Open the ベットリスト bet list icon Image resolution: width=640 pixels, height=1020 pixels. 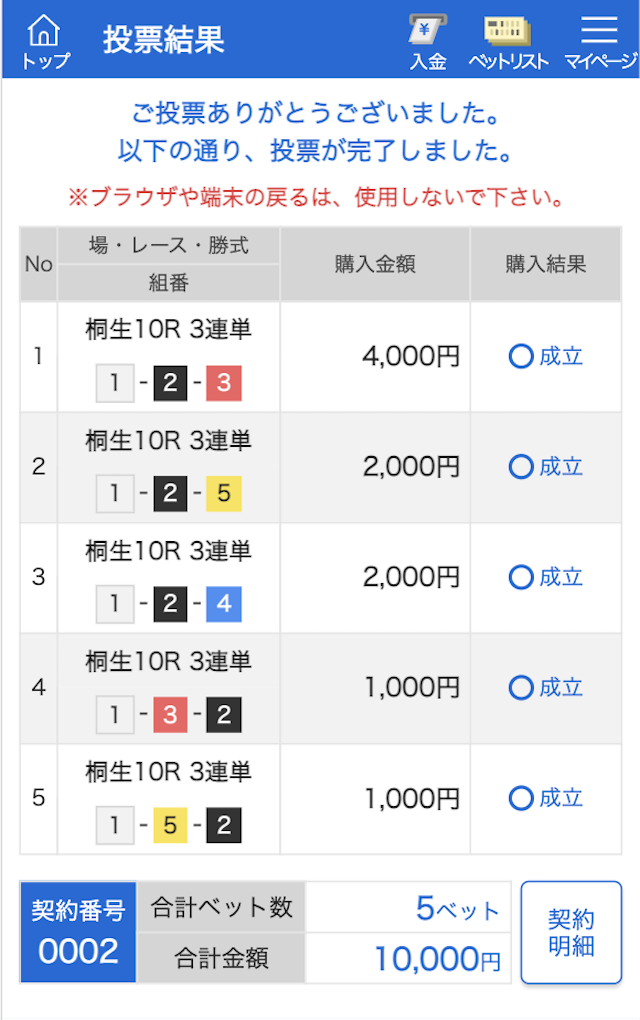click(508, 42)
